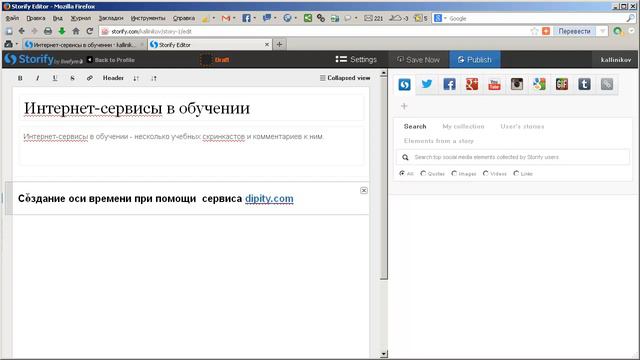This screenshot has height=360, width=640.
Task: Delete the dipity.com text element
Action: (364, 190)
